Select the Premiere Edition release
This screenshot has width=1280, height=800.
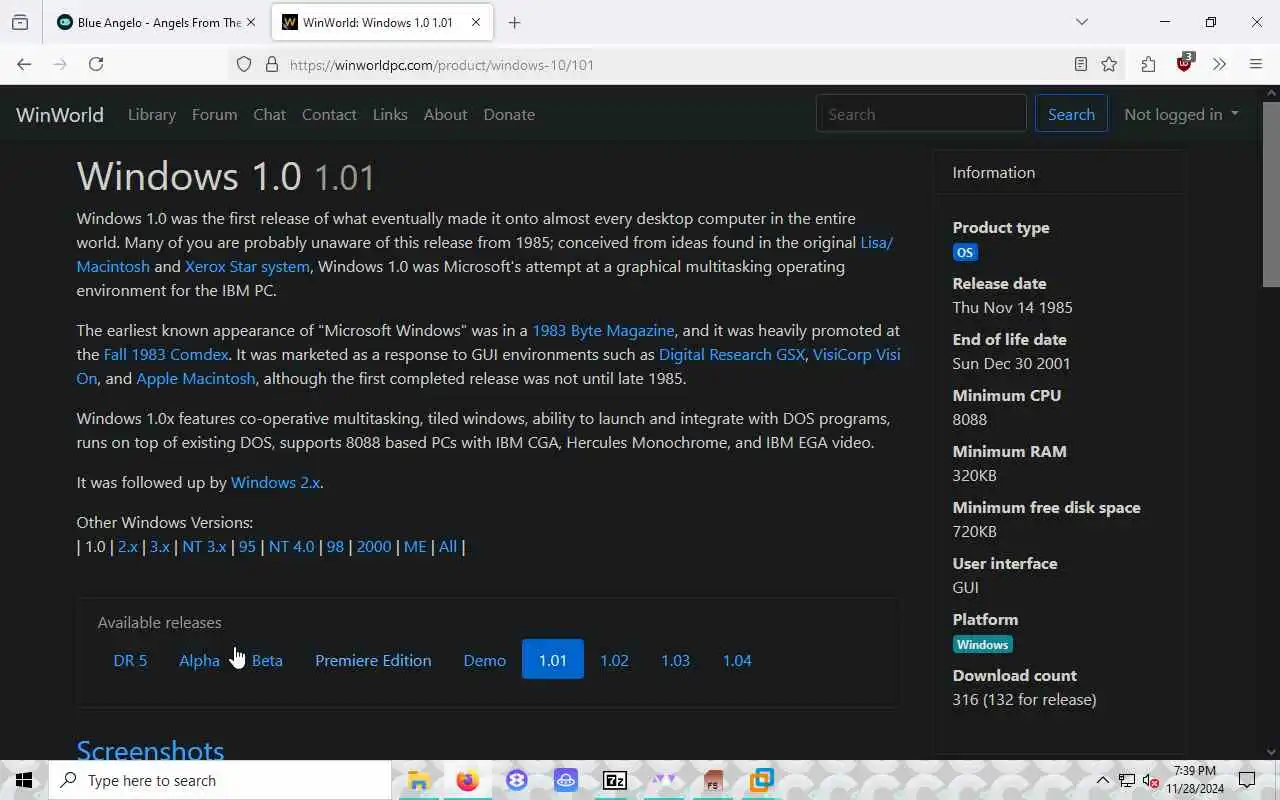(373, 660)
